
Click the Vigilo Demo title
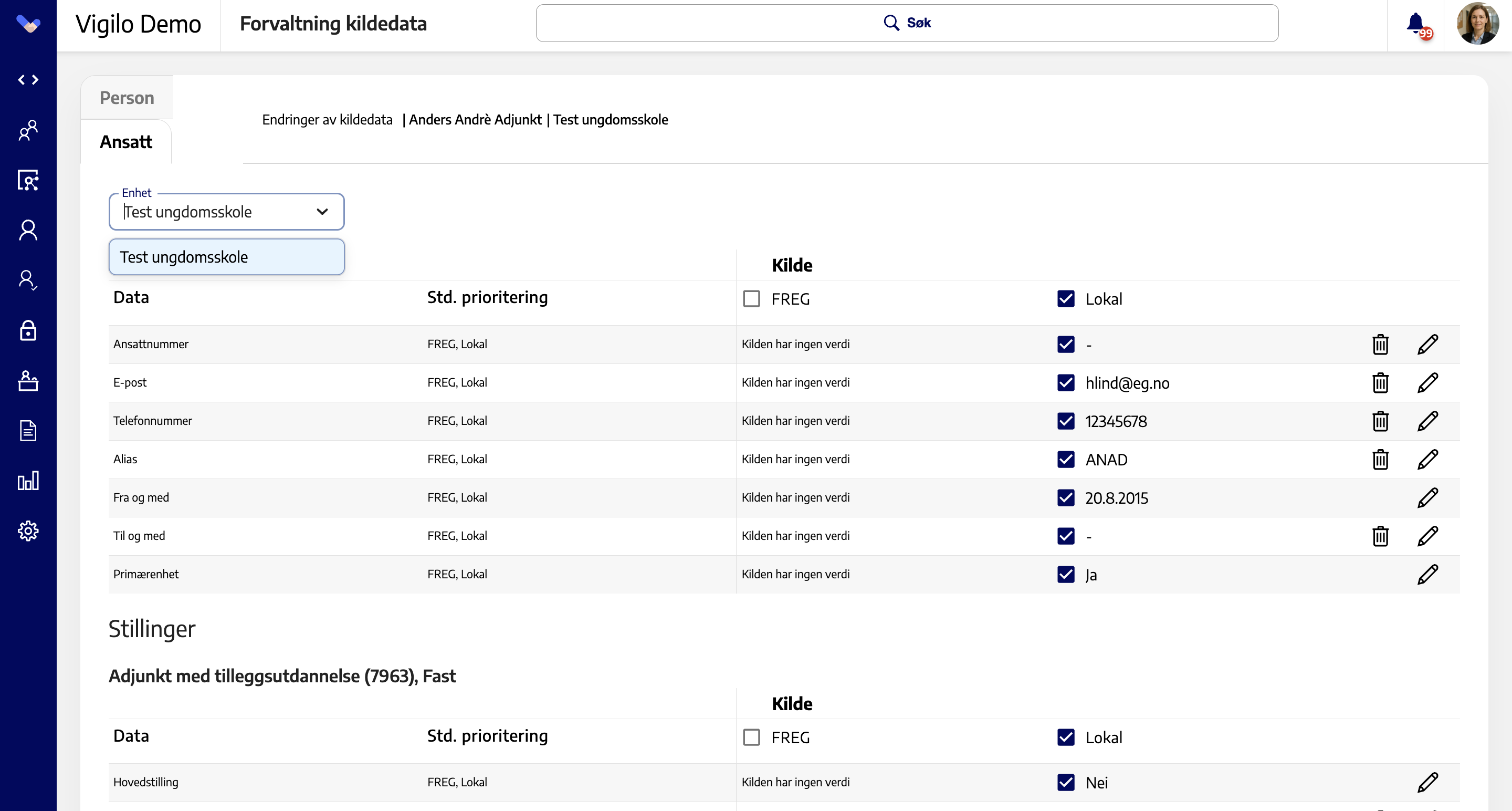coord(139,24)
